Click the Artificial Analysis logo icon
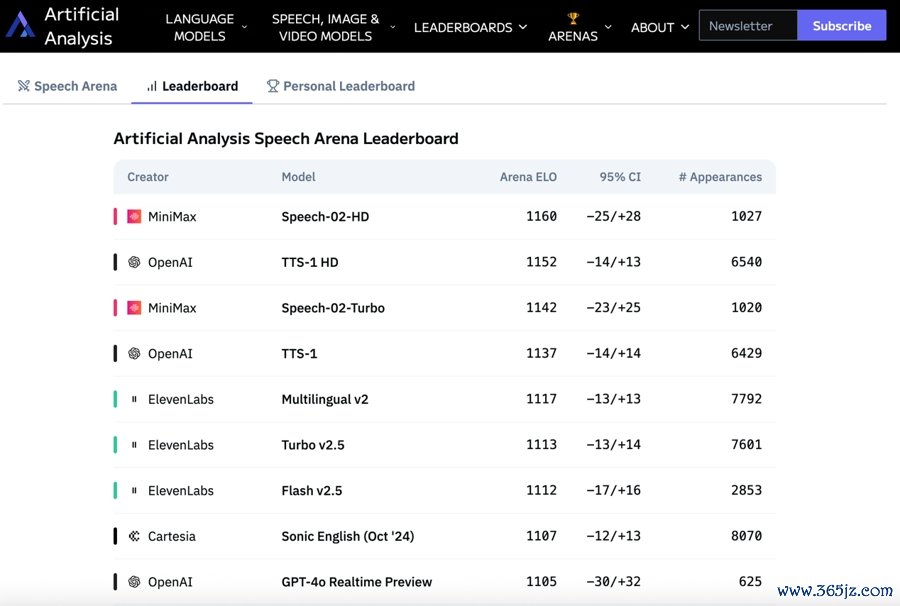Screen dimensions: 900x606 click(20, 26)
